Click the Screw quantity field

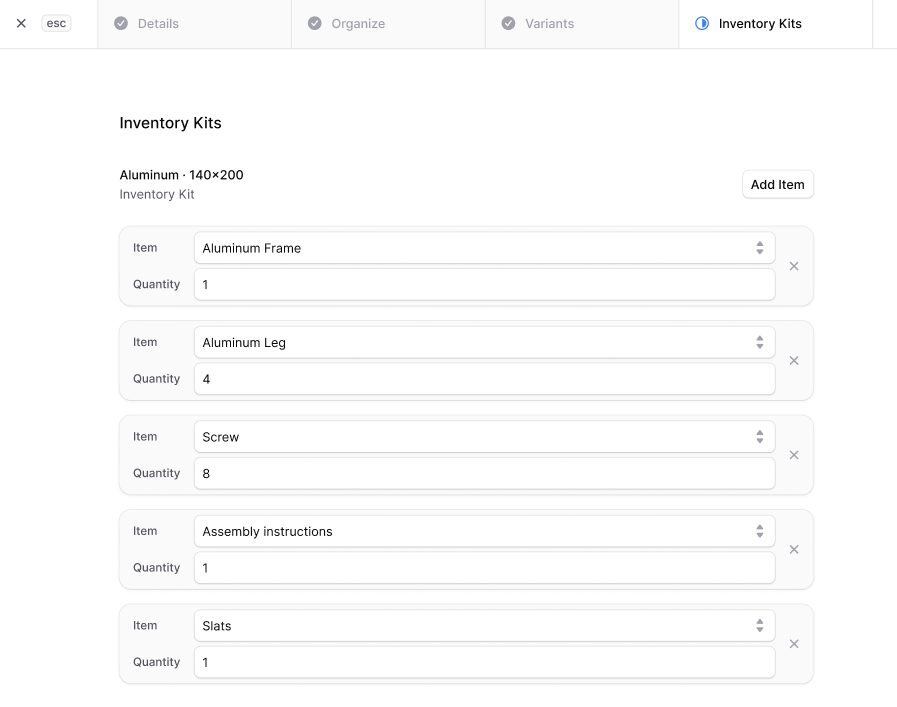[485, 473]
